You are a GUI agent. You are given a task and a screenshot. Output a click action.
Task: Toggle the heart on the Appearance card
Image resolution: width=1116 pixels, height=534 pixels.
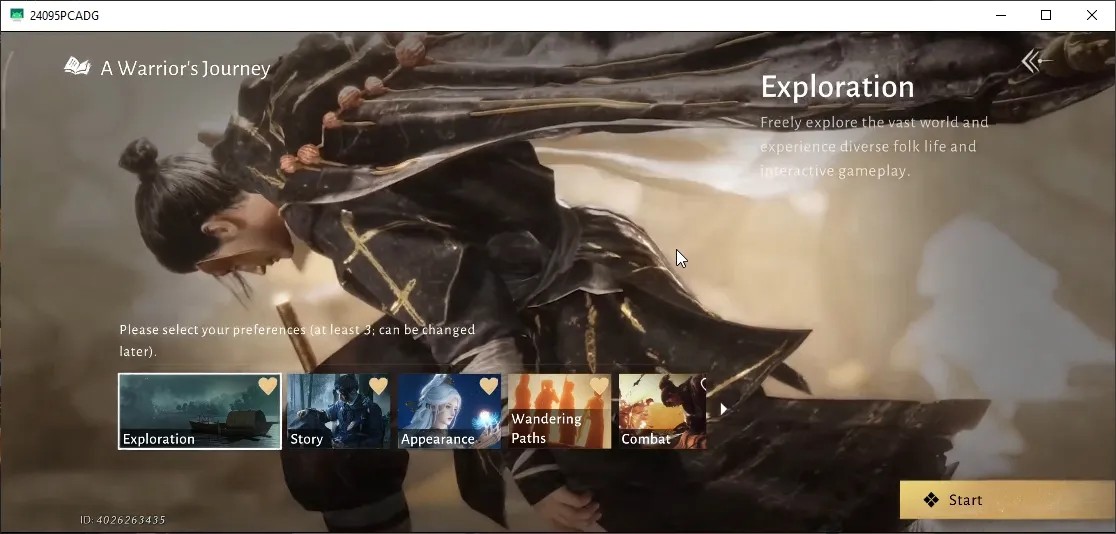(489, 386)
